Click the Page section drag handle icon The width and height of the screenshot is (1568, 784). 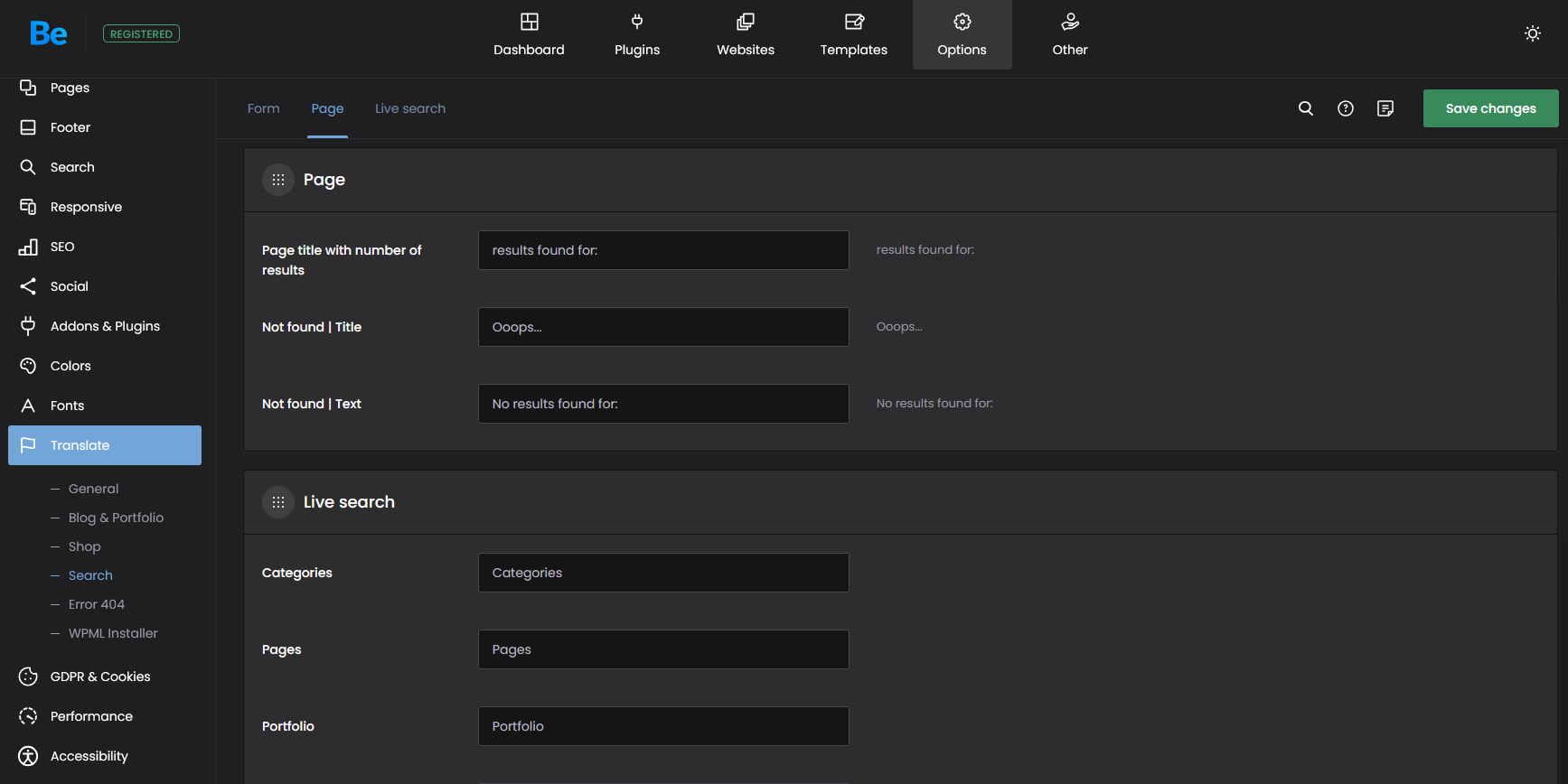coord(278,180)
